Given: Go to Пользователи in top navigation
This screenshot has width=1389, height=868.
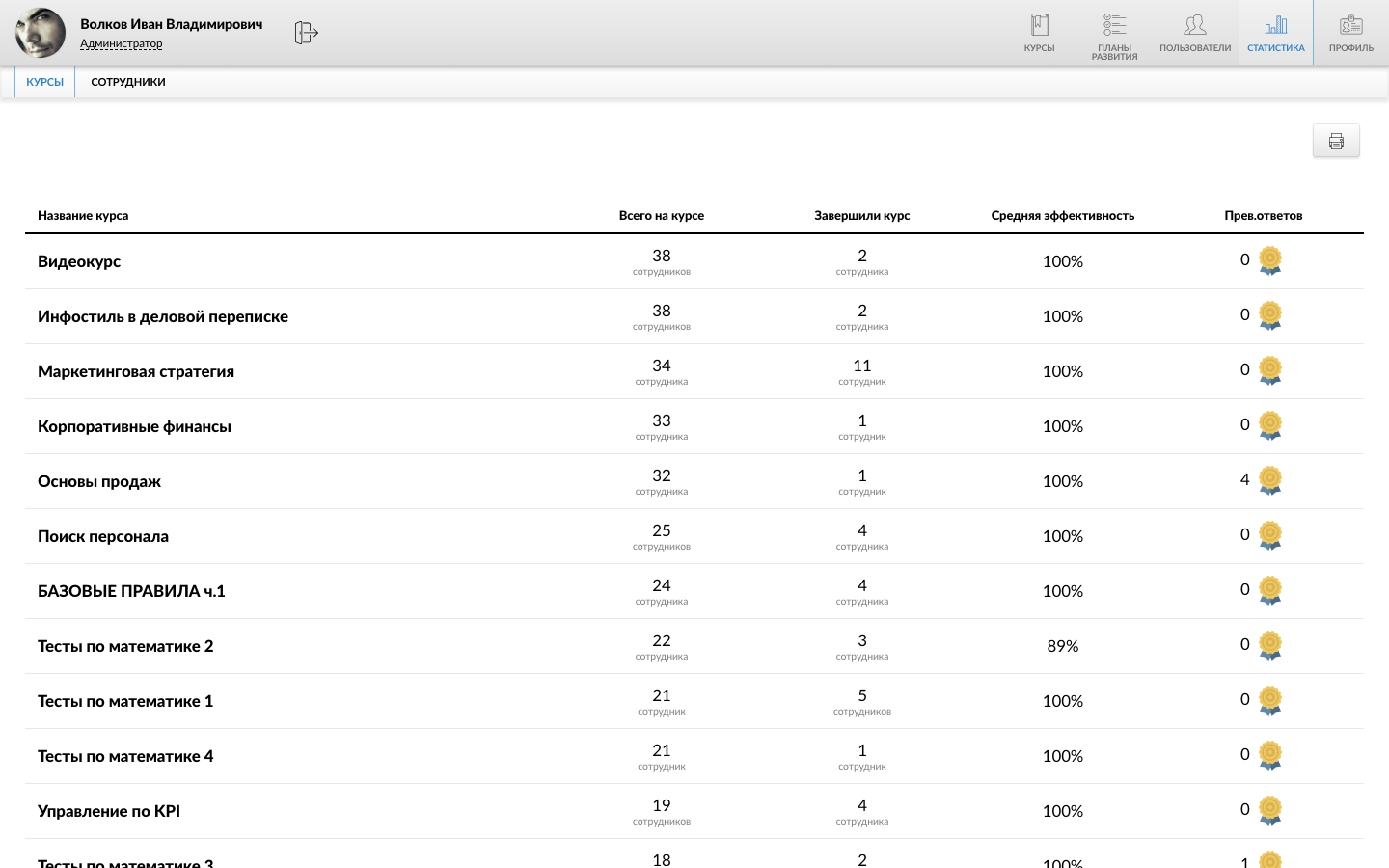Looking at the screenshot, I should click(x=1195, y=32).
